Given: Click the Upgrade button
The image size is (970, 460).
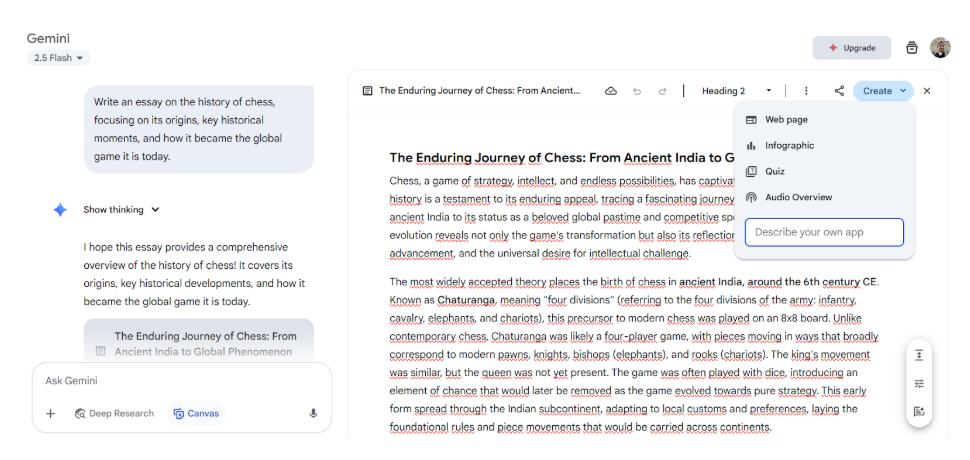Looking at the screenshot, I should (x=851, y=47).
